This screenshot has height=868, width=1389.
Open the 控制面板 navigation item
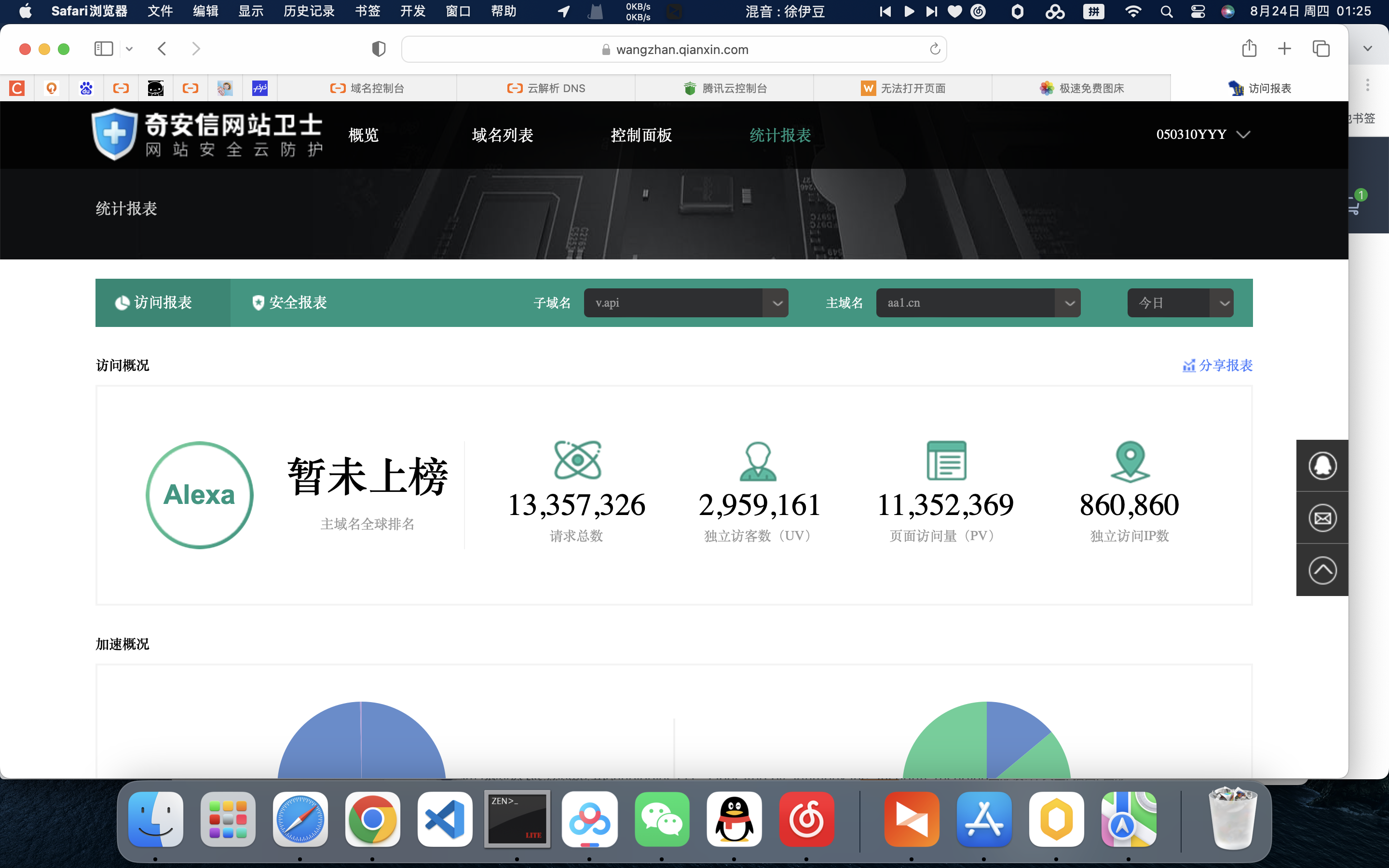coord(641,136)
